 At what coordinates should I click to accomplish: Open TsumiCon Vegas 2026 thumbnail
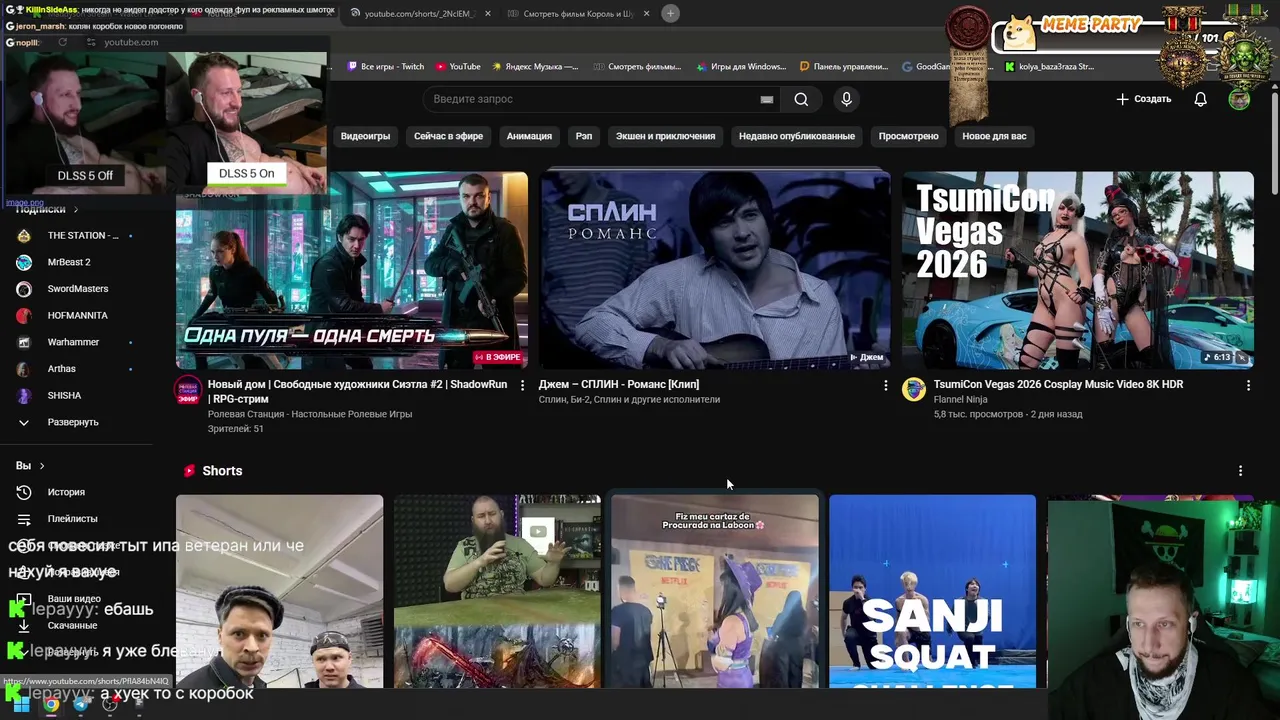tap(1078, 271)
